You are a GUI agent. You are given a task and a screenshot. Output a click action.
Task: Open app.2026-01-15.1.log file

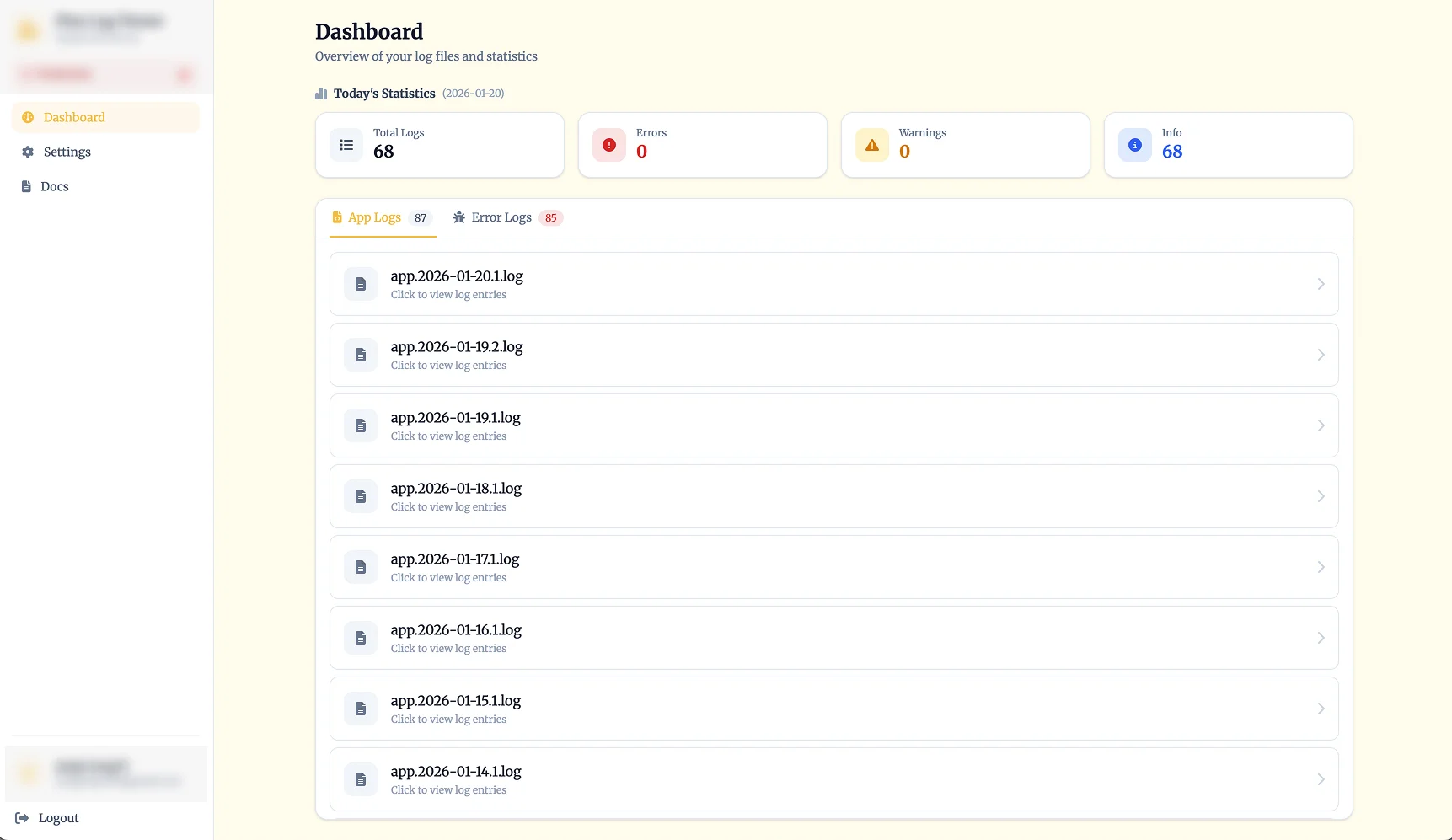coord(834,709)
